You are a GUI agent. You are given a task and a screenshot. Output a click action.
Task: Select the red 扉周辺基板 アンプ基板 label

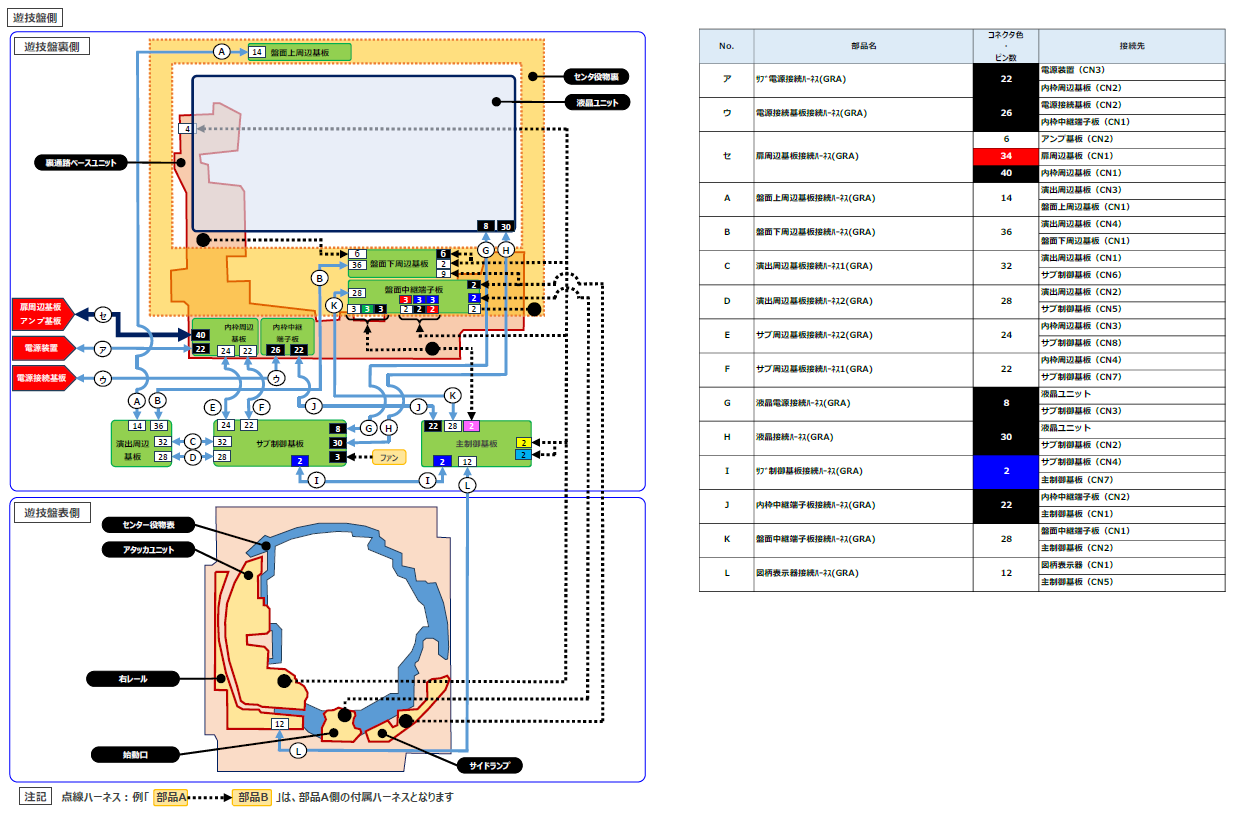[x=42, y=314]
